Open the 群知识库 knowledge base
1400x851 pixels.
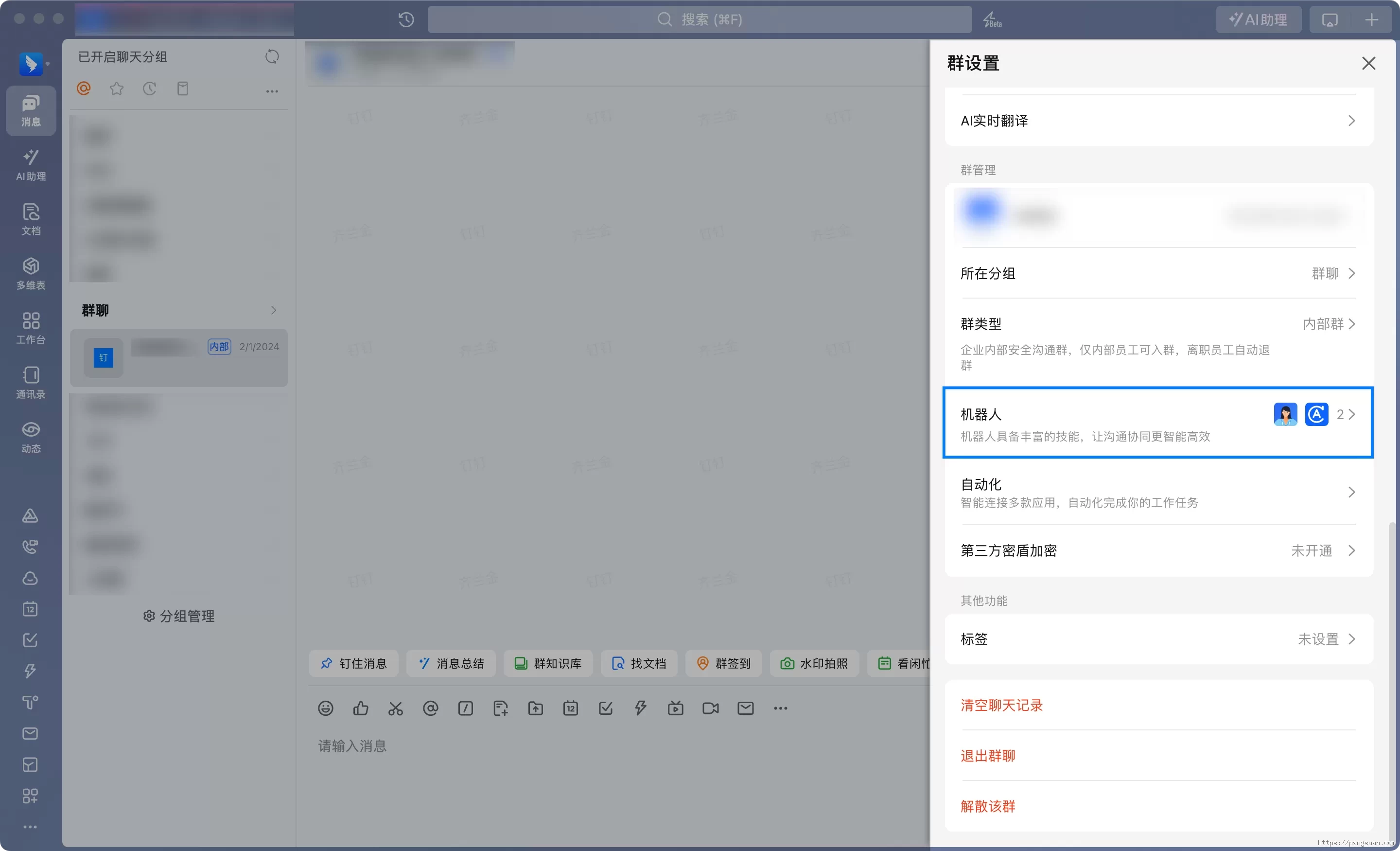pos(548,663)
